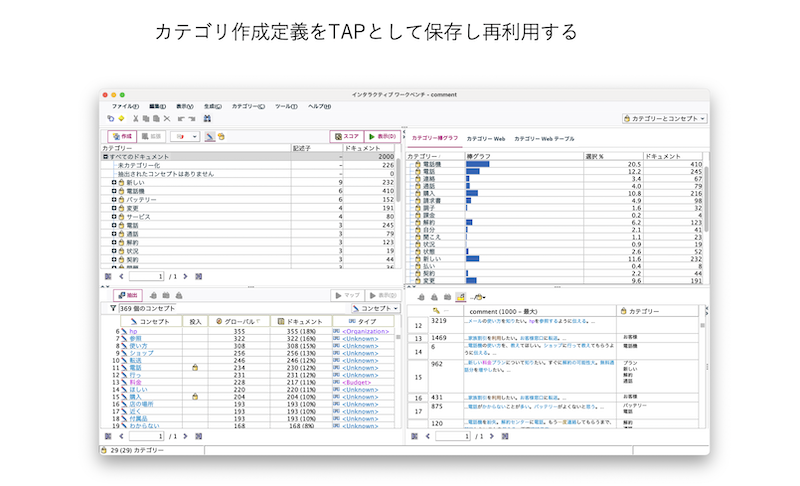Open the カテゴリー menu

click(248, 107)
